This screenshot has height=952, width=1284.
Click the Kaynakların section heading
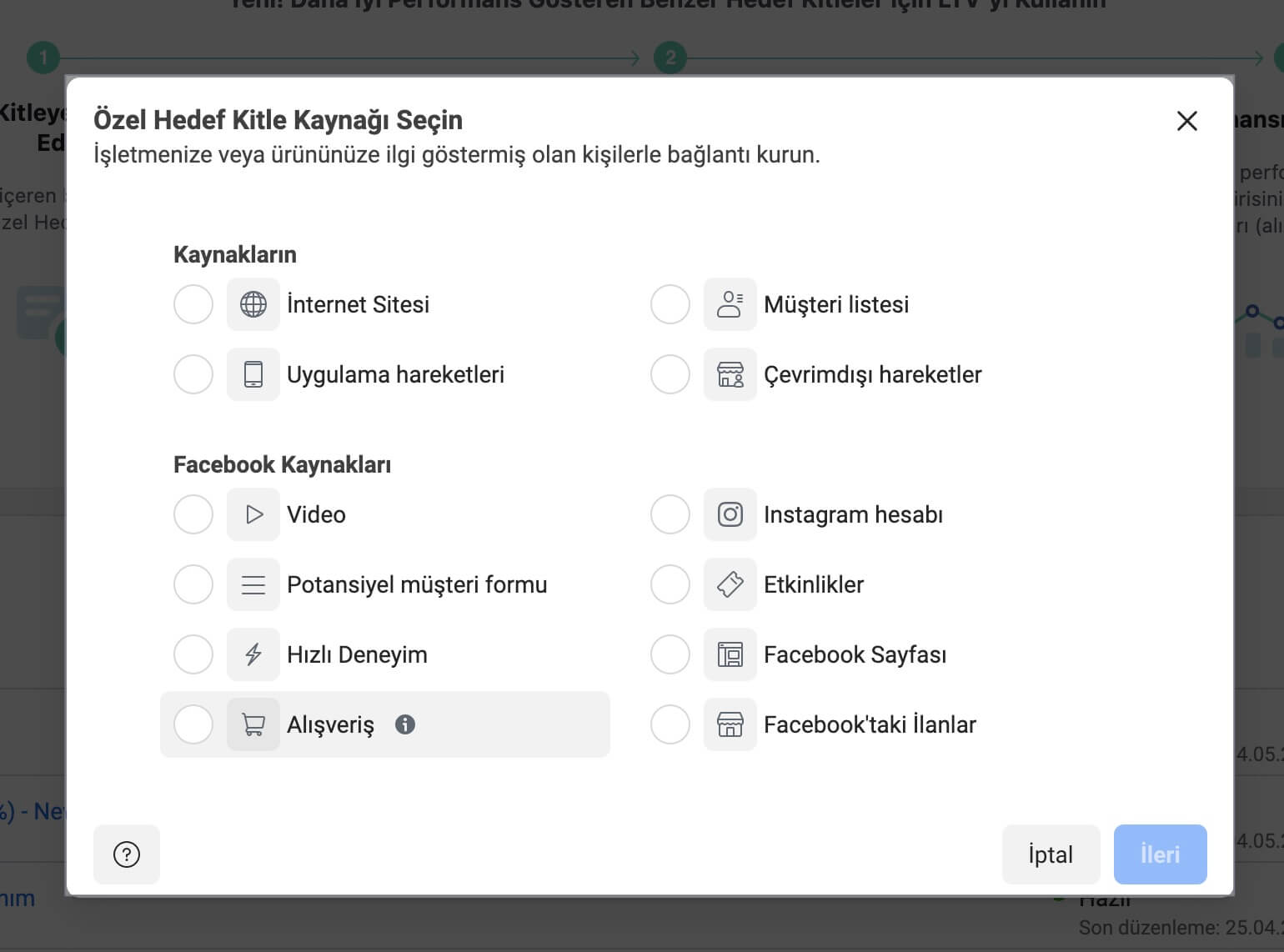tap(235, 254)
